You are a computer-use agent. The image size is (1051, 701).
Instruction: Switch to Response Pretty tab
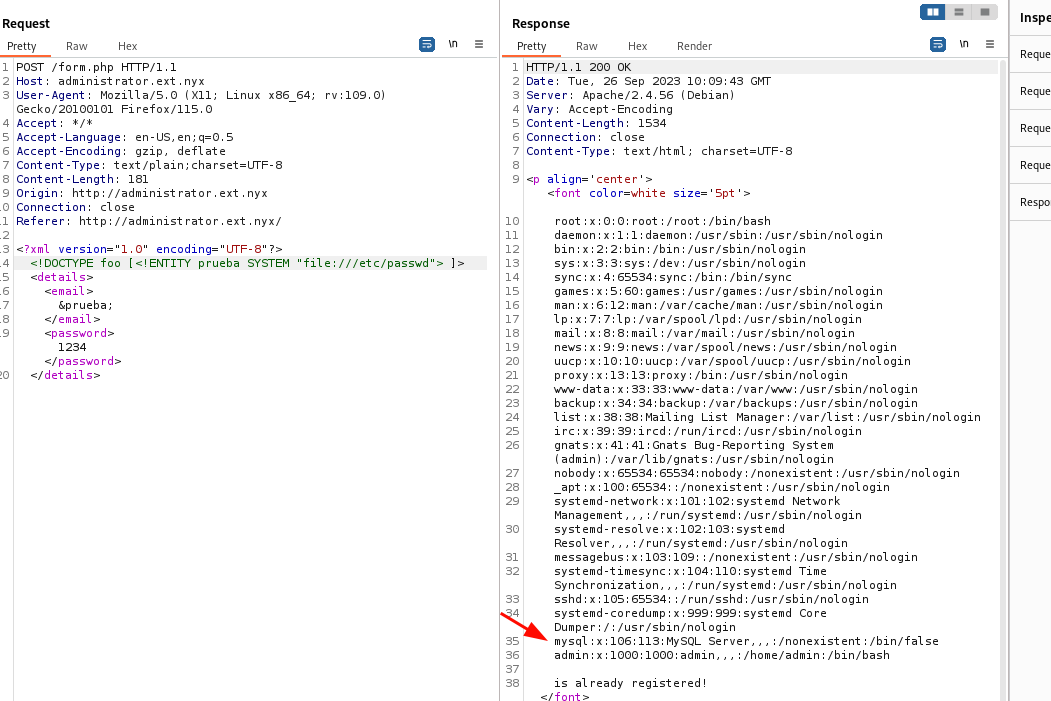tap(532, 46)
